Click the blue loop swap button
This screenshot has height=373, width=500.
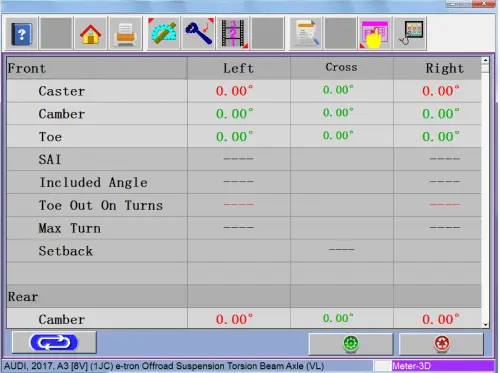point(54,342)
